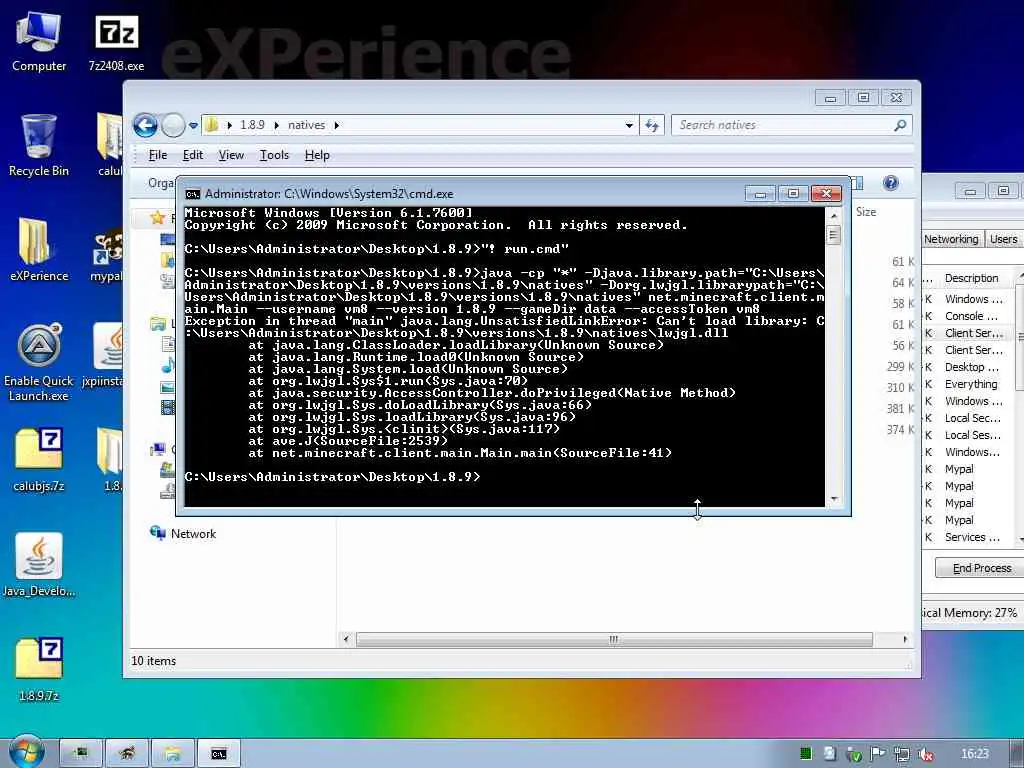
Task: Click scroll up arrow in cmd window
Action: pos(834,215)
